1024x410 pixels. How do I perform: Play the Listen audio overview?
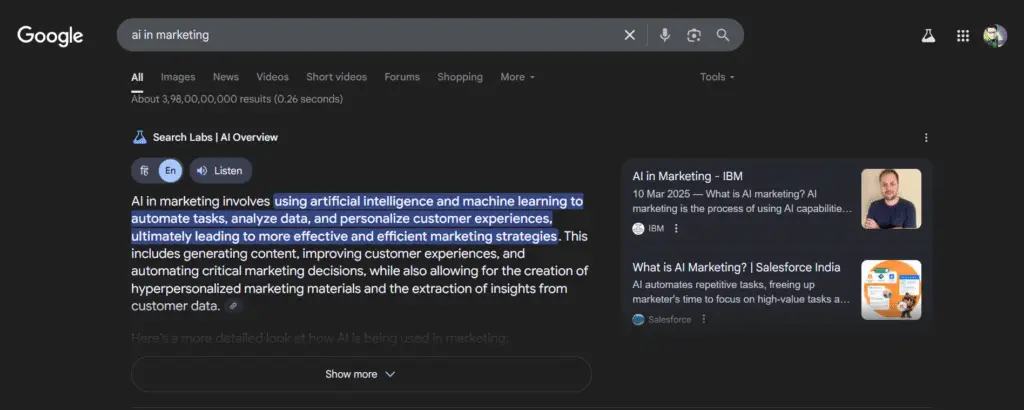tap(221, 170)
